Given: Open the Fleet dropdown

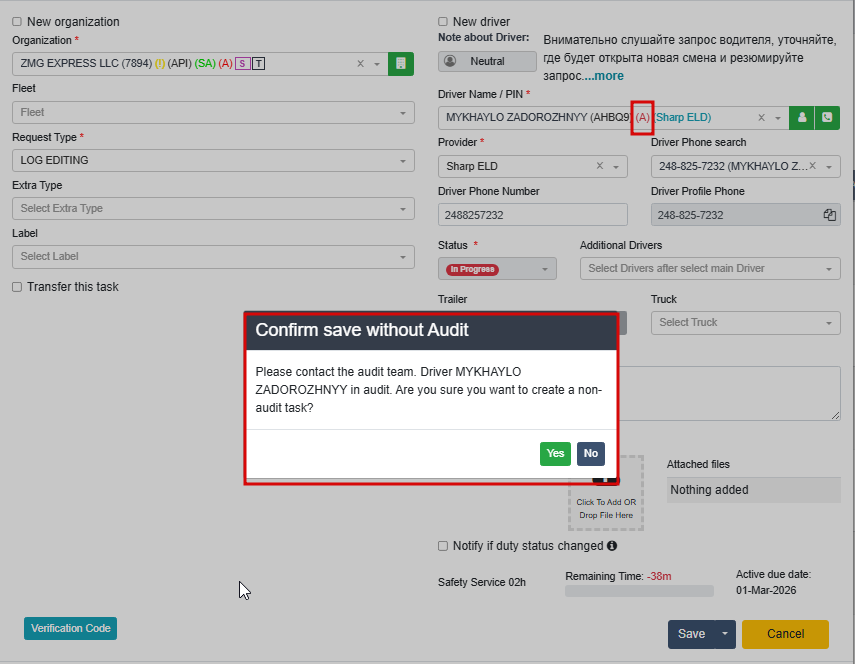Looking at the screenshot, I should tap(213, 113).
